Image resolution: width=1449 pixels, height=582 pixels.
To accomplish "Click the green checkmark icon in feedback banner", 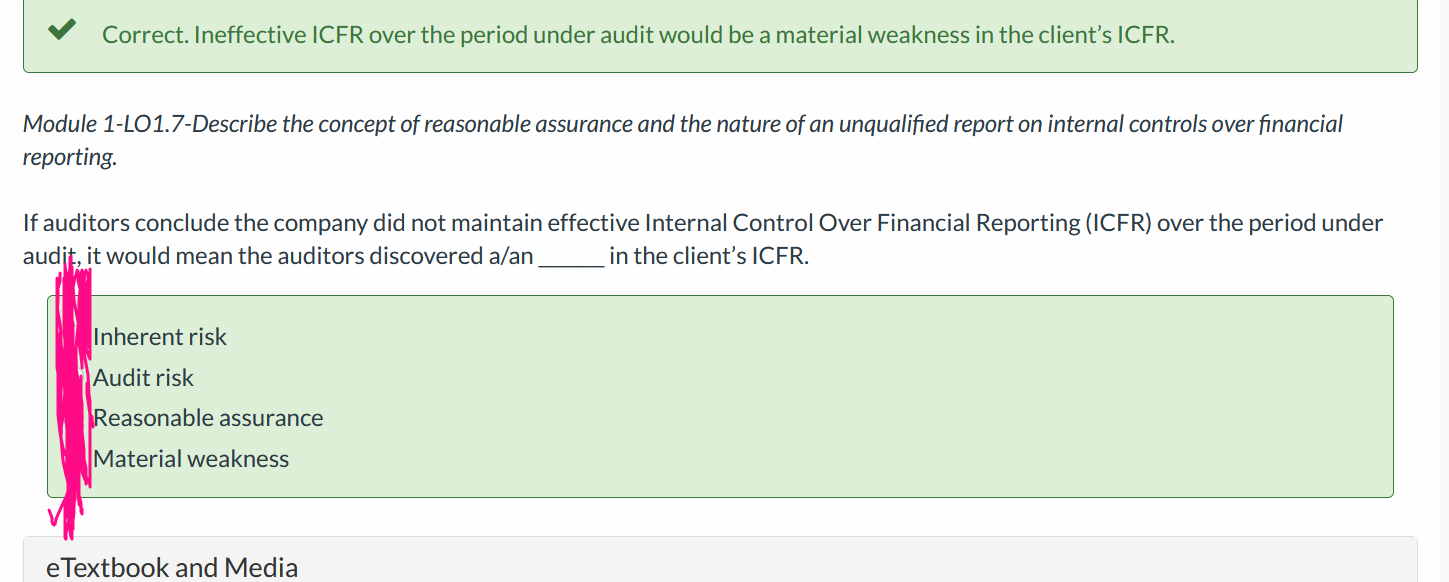I will click(64, 32).
